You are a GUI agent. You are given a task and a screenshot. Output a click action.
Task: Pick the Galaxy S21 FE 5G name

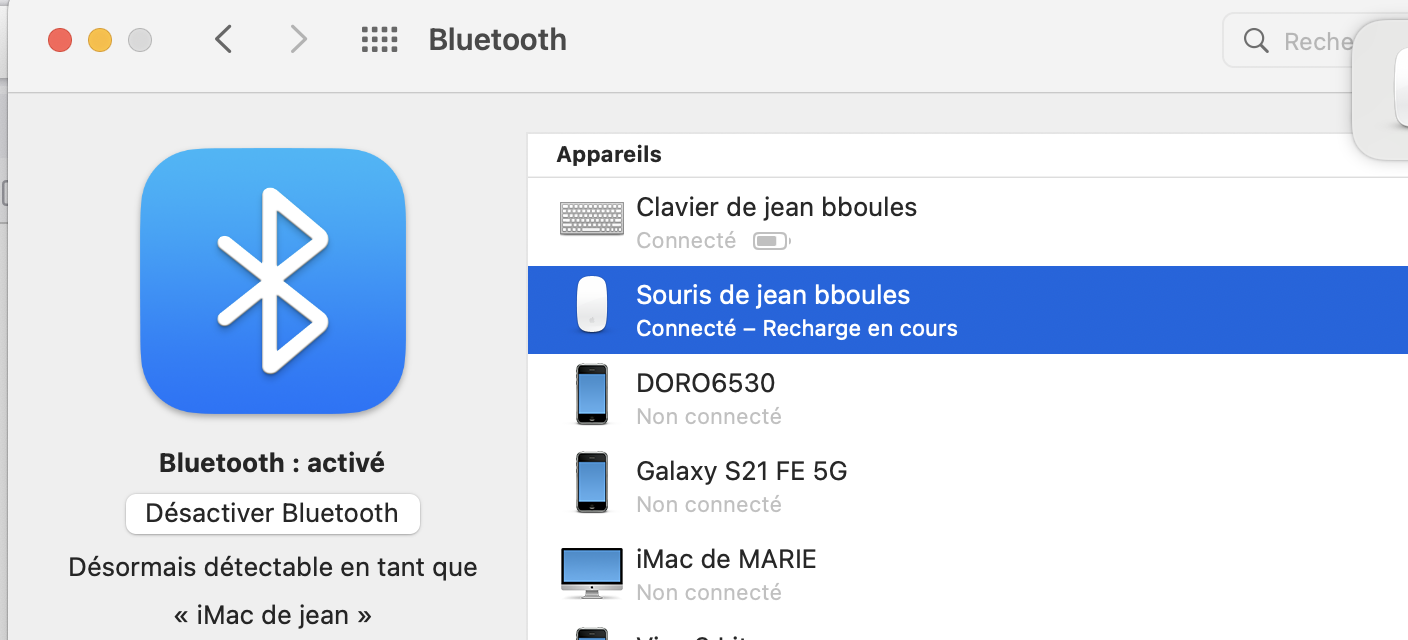pos(741,471)
